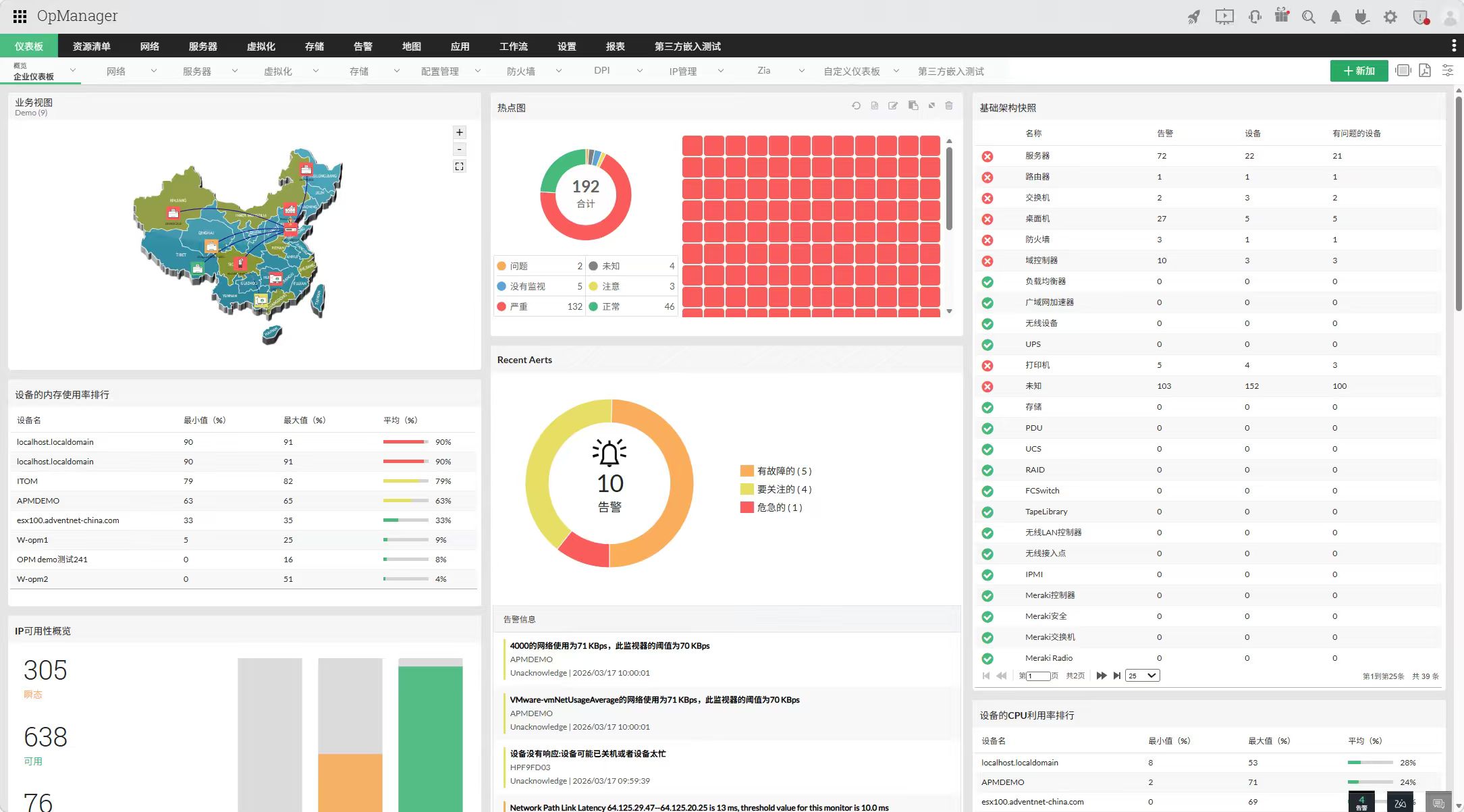This screenshot has width=1464, height=812.
Task: Delete the heat map widget via trash icon
Action: click(949, 106)
